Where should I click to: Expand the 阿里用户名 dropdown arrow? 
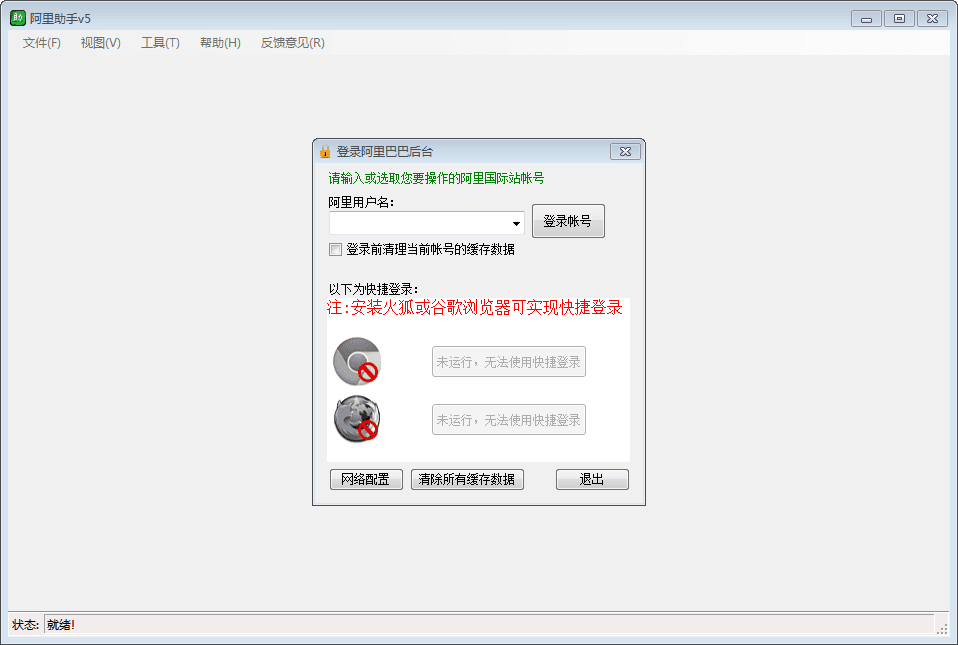pyautogui.click(x=516, y=224)
